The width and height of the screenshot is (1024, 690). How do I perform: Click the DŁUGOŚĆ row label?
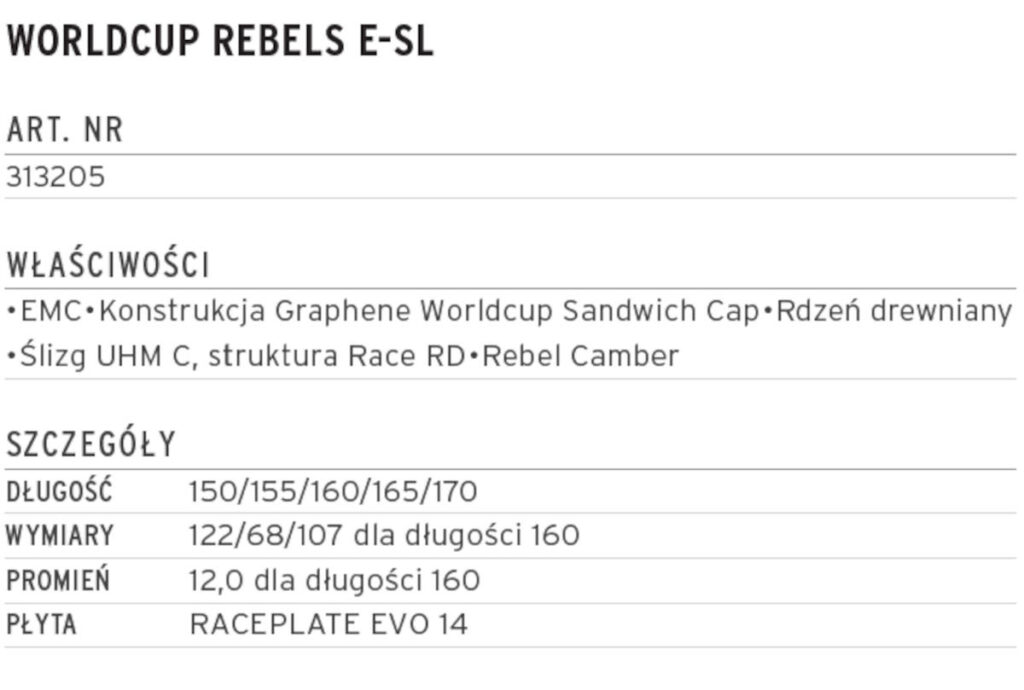59,492
